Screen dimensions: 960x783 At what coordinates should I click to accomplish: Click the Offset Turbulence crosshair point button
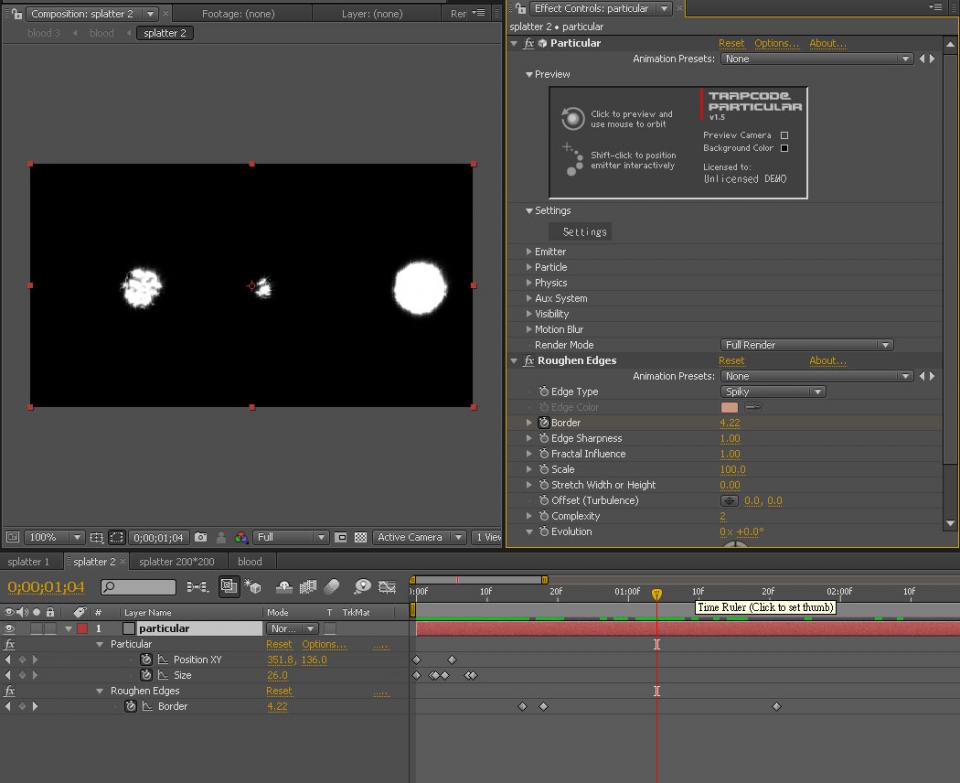pos(729,501)
